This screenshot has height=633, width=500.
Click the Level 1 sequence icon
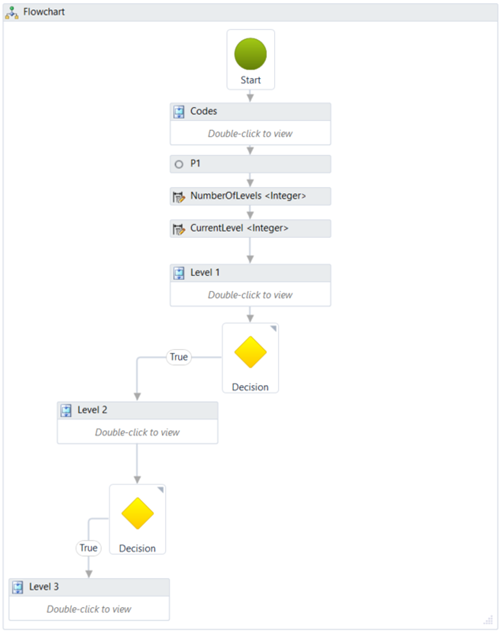(x=179, y=273)
